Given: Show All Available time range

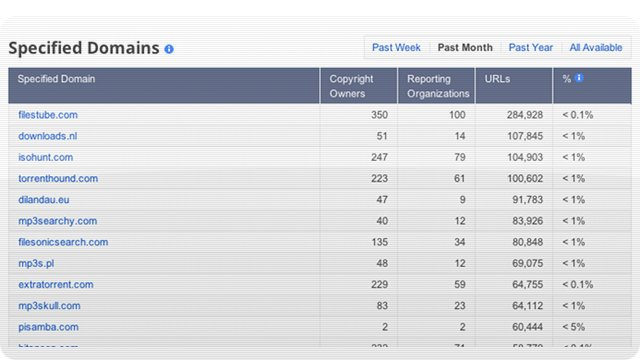Looking at the screenshot, I should point(596,47).
